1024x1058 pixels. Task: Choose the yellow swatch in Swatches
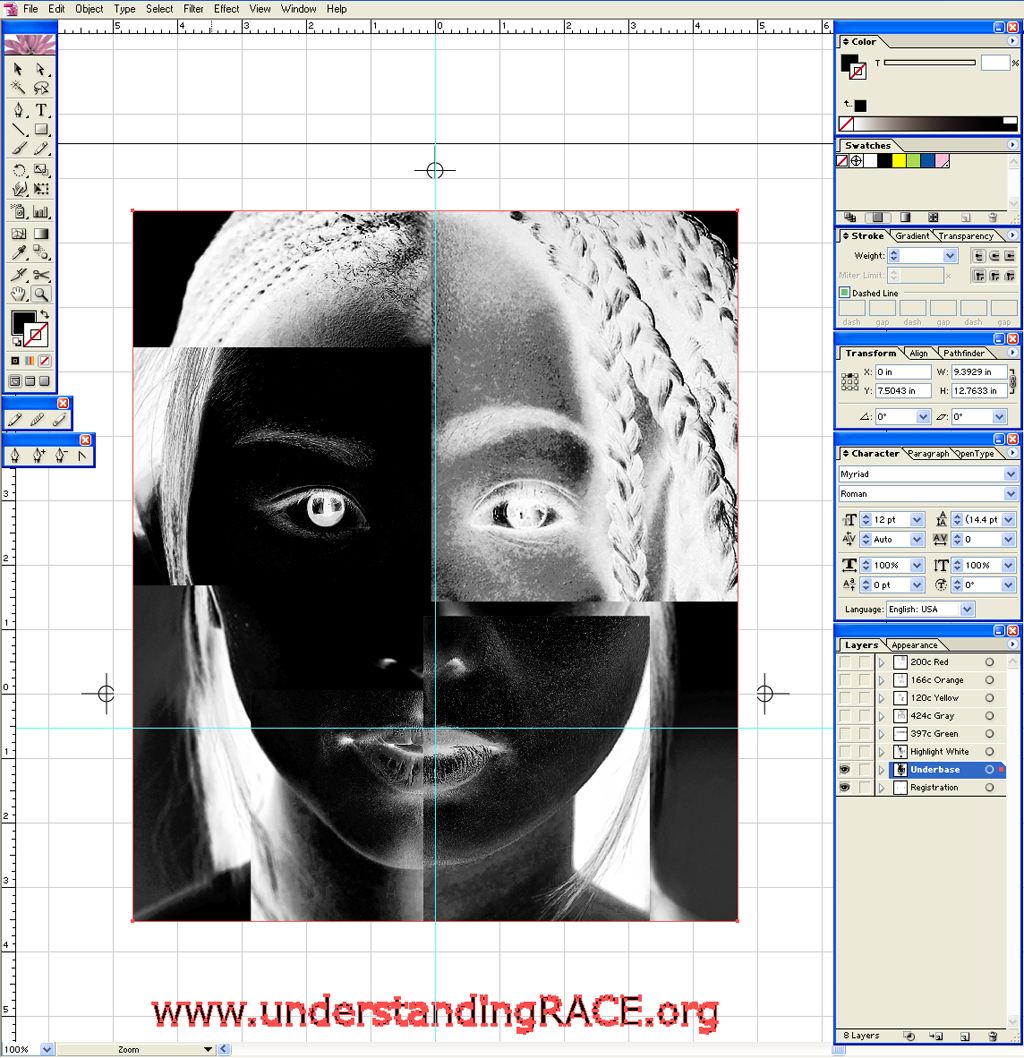(899, 161)
